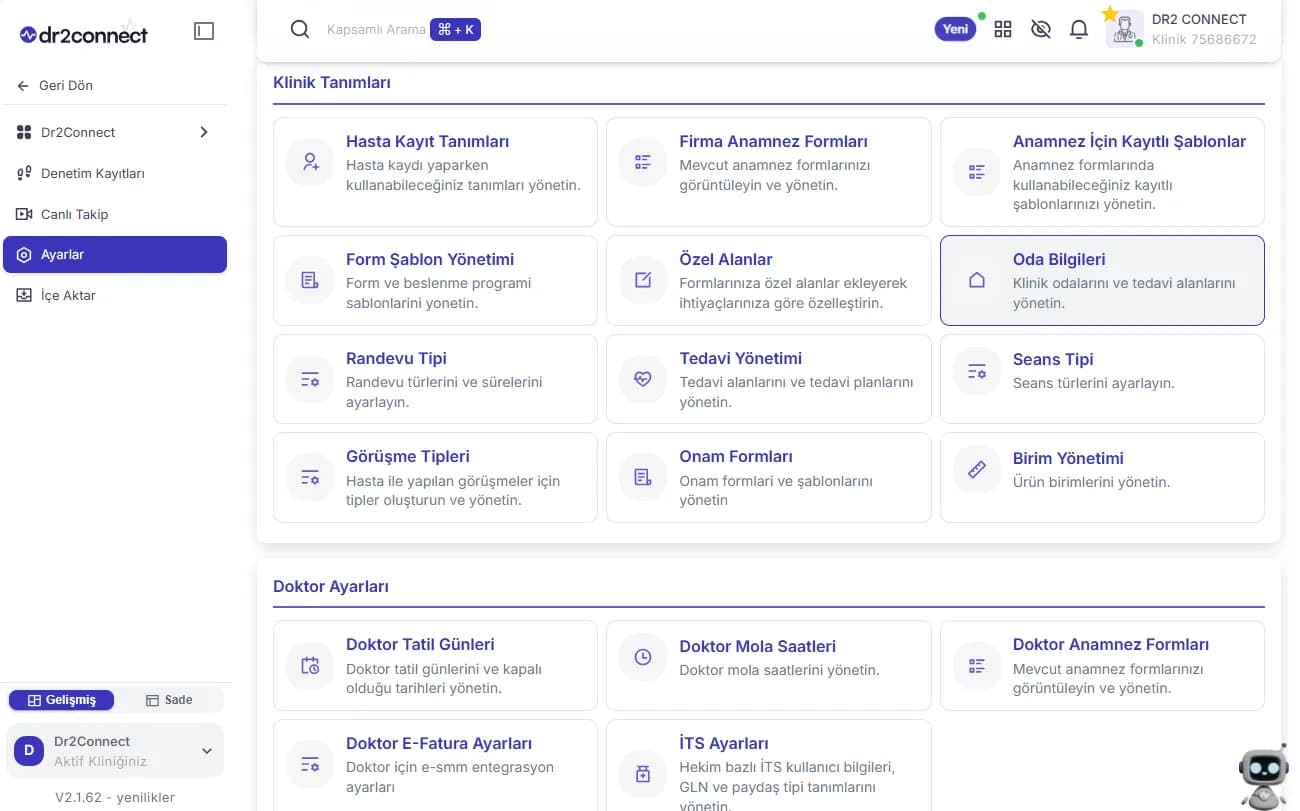Viewport: 1300px width, 811px height.
Task: Click the search magnifier icon
Action: tap(300, 29)
